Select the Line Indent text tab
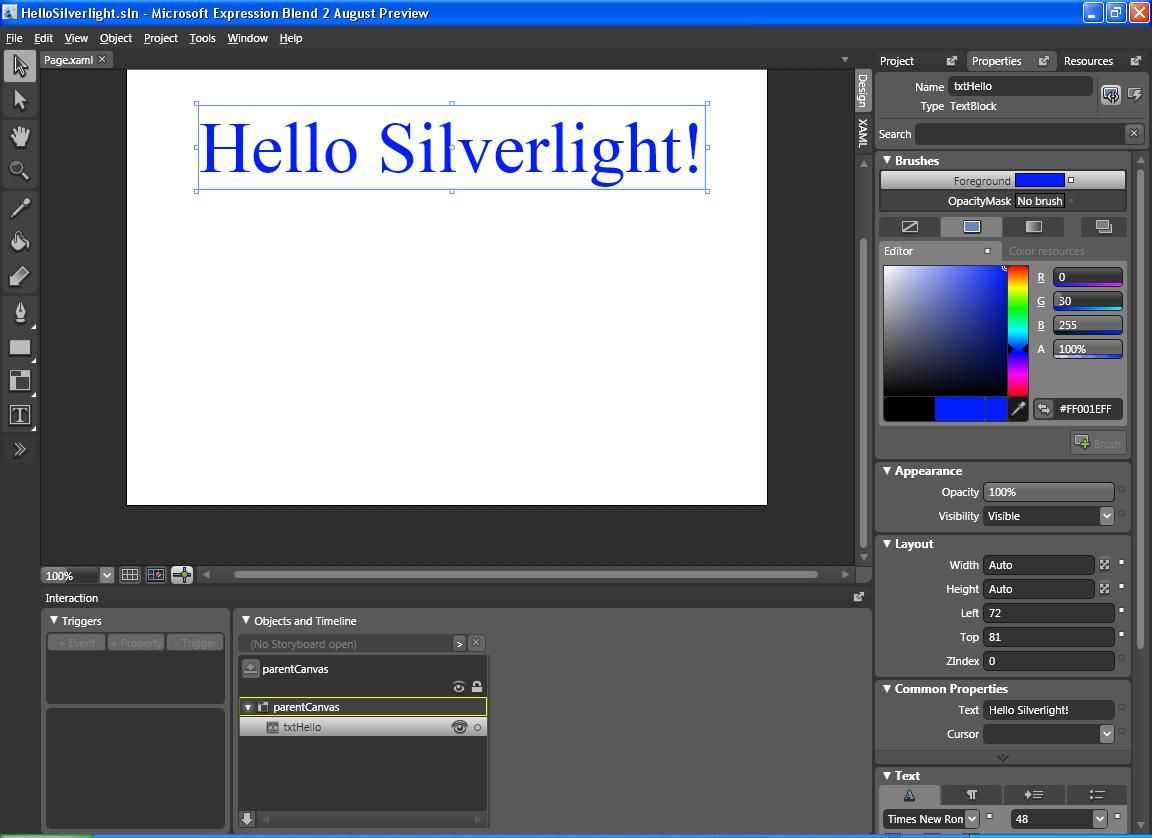This screenshot has height=838, width=1152. [1034, 795]
